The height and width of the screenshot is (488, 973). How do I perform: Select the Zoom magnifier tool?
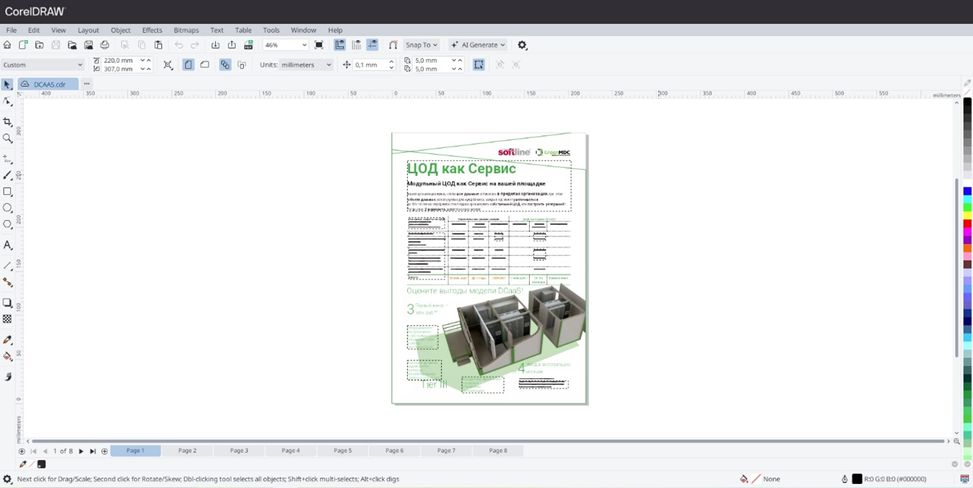pos(7,138)
